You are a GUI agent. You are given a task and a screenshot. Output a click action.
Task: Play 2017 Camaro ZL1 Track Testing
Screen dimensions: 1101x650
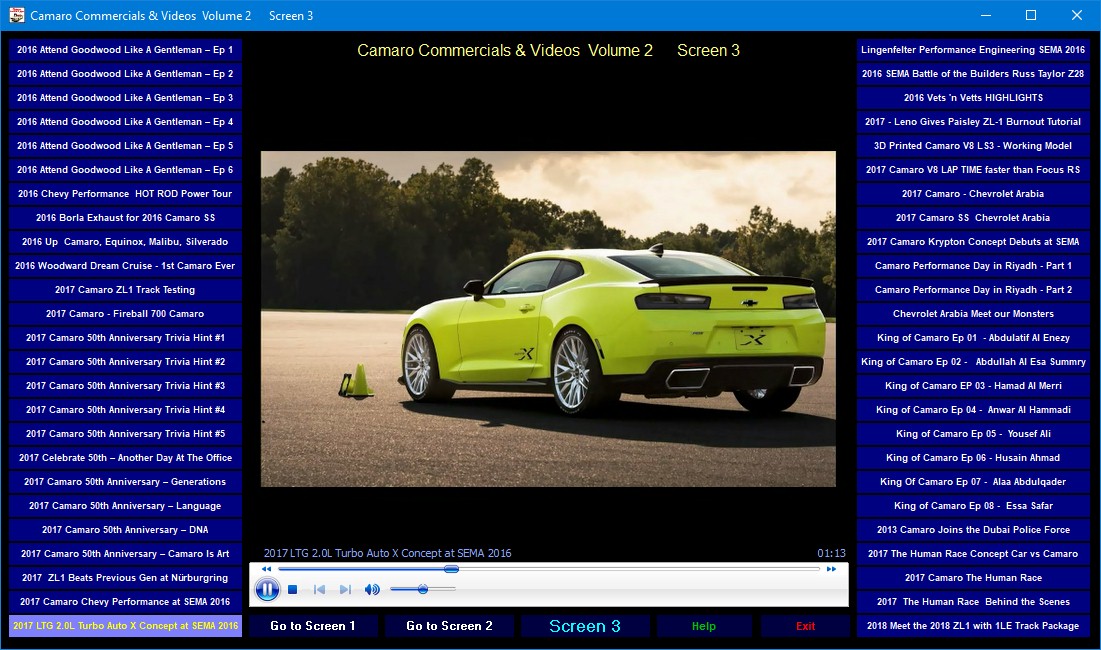point(125,290)
